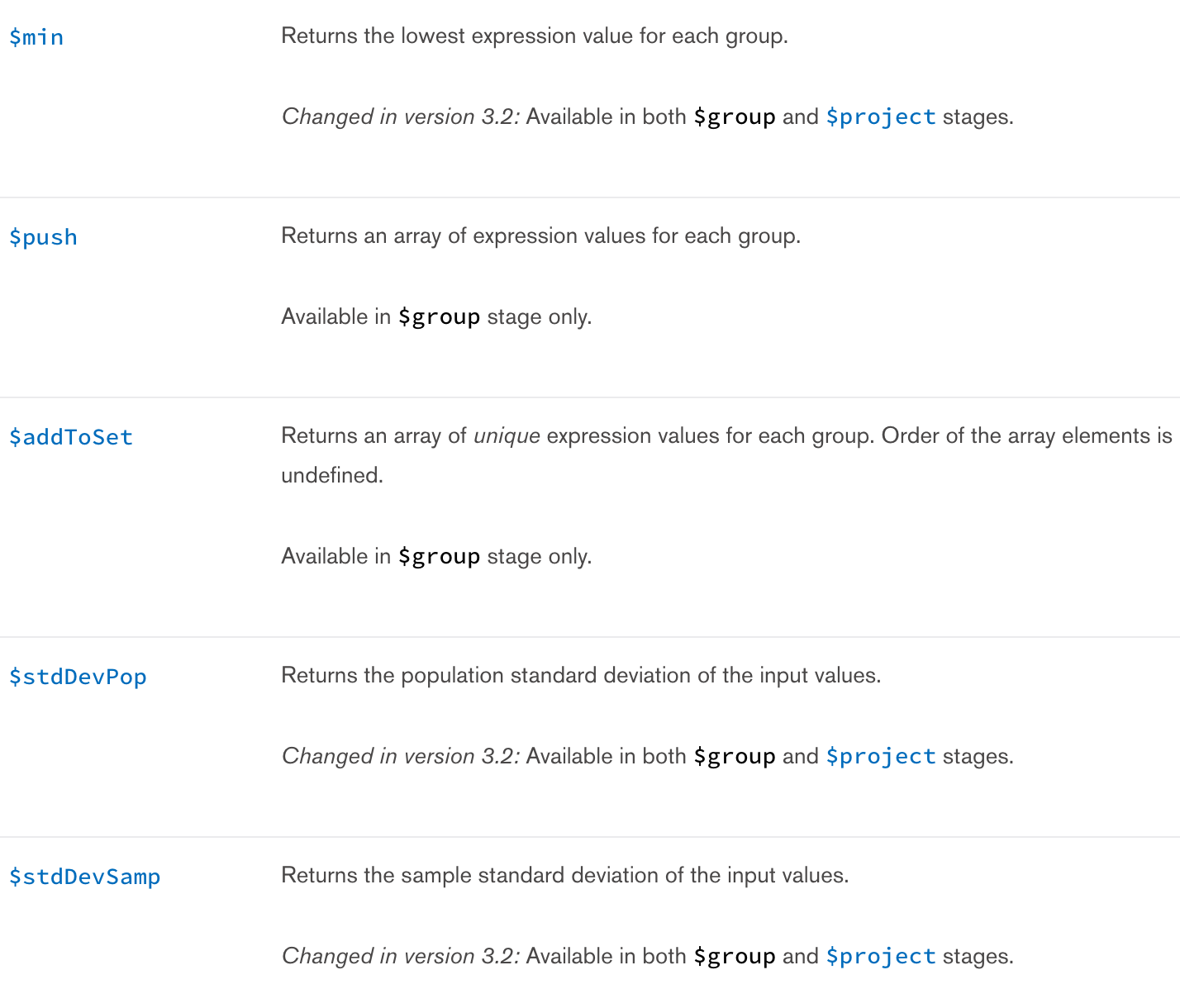Click the $project link in the $stdDevSamp row
Image resolution: width=1180 pixels, height=1008 pixels.
click(881, 957)
